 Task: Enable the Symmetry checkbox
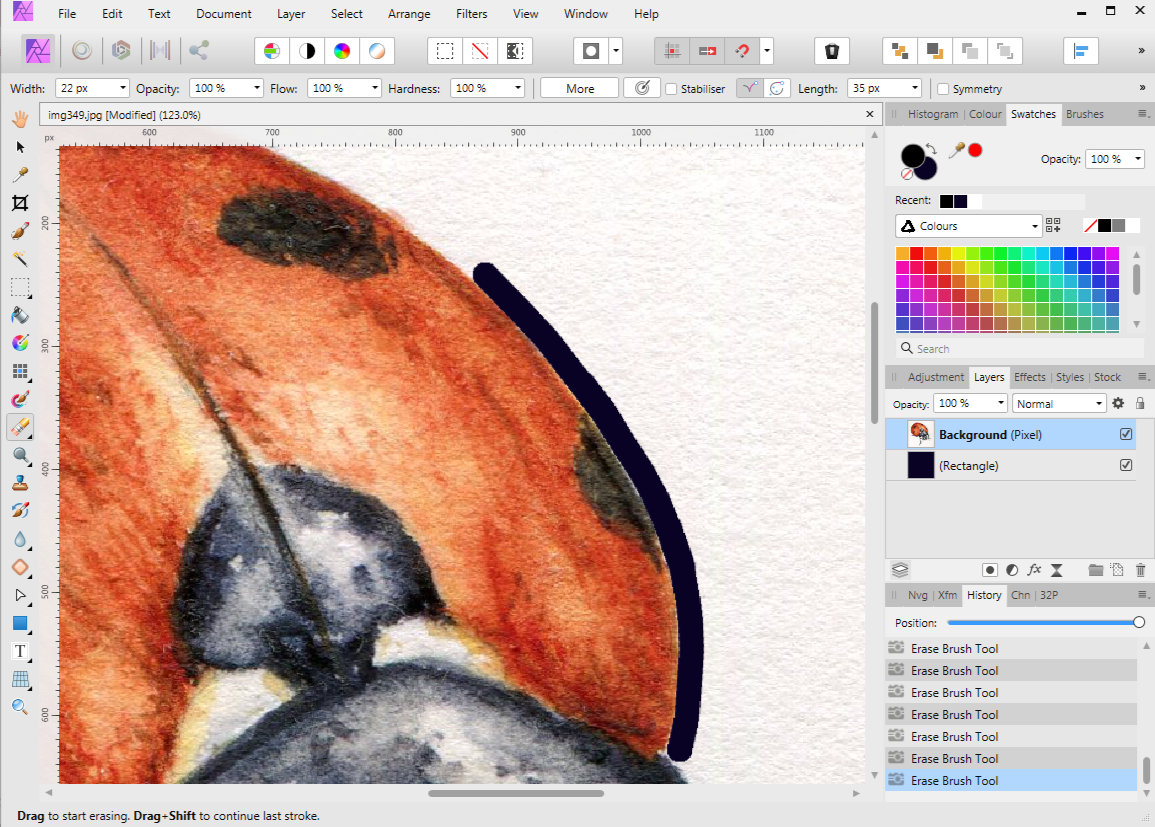[x=943, y=88]
